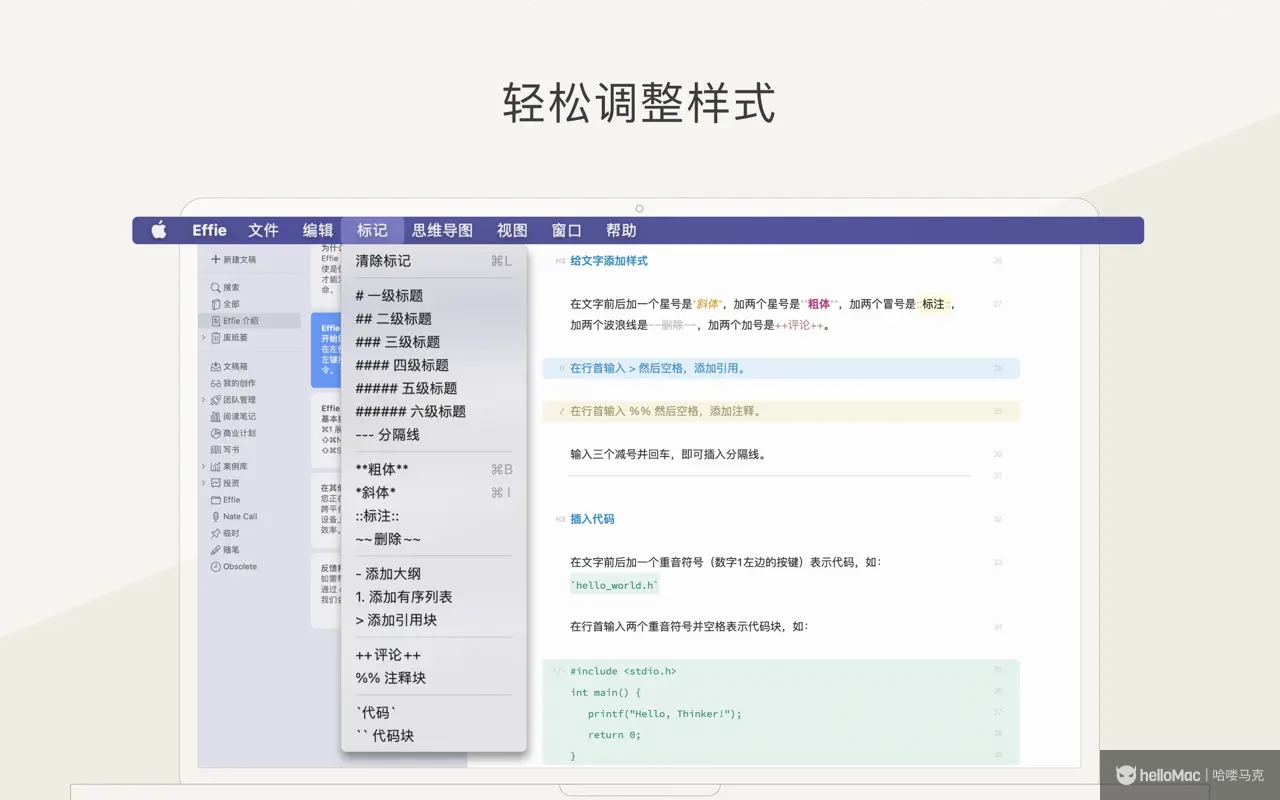Image resolution: width=1280 pixels, height=800 pixels.
Task: Open the 视图 menu
Action: (x=512, y=231)
